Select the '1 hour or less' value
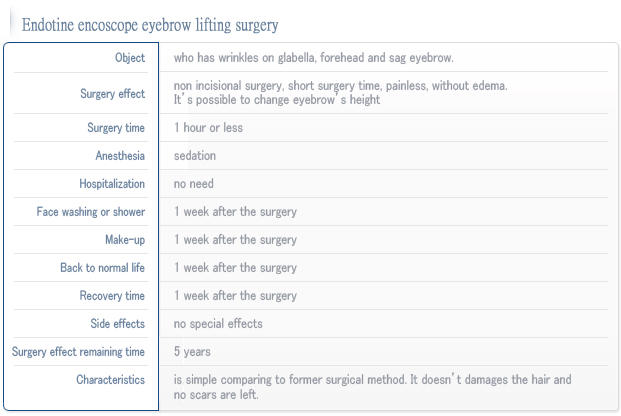Viewport: 621px width, 416px height. 208,128
